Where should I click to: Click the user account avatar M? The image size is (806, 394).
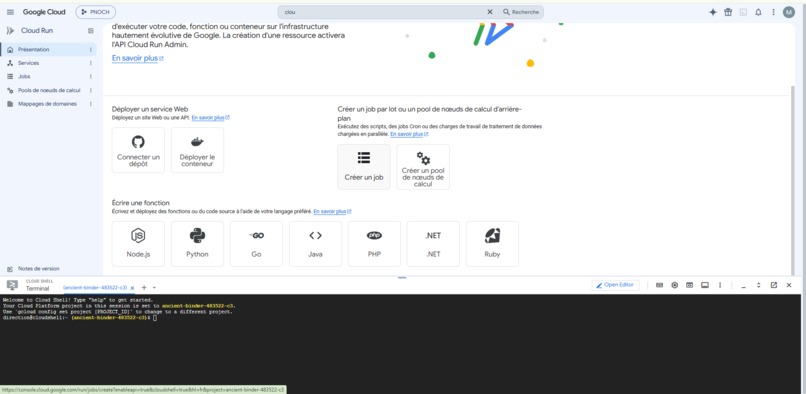tap(789, 12)
